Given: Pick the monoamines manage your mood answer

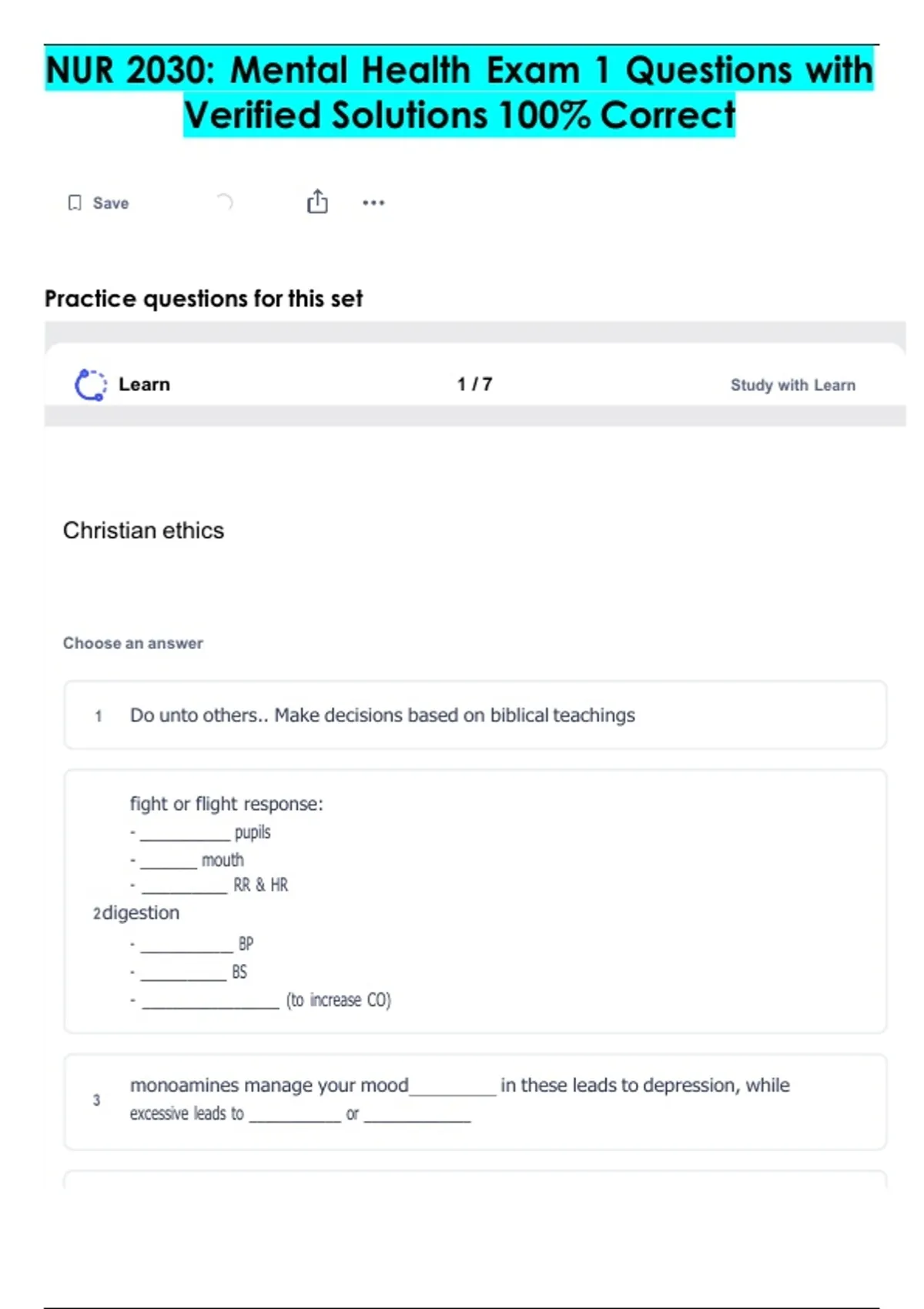Looking at the screenshot, I should point(474,1101).
